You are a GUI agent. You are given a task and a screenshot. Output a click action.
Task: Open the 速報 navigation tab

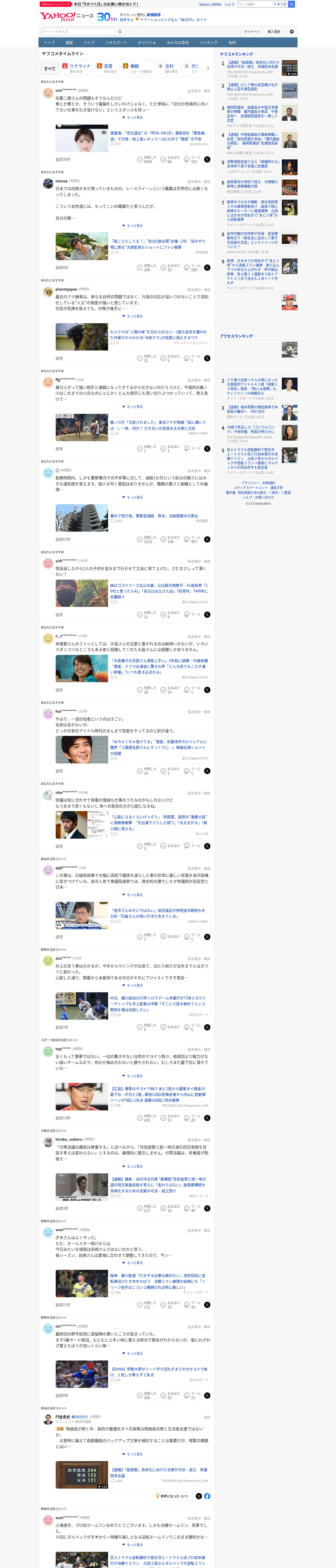69,43
